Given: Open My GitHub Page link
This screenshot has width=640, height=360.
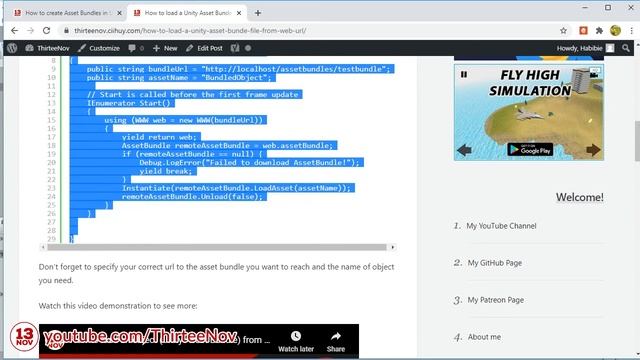Looking at the screenshot, I should click(x=495, y=263).
